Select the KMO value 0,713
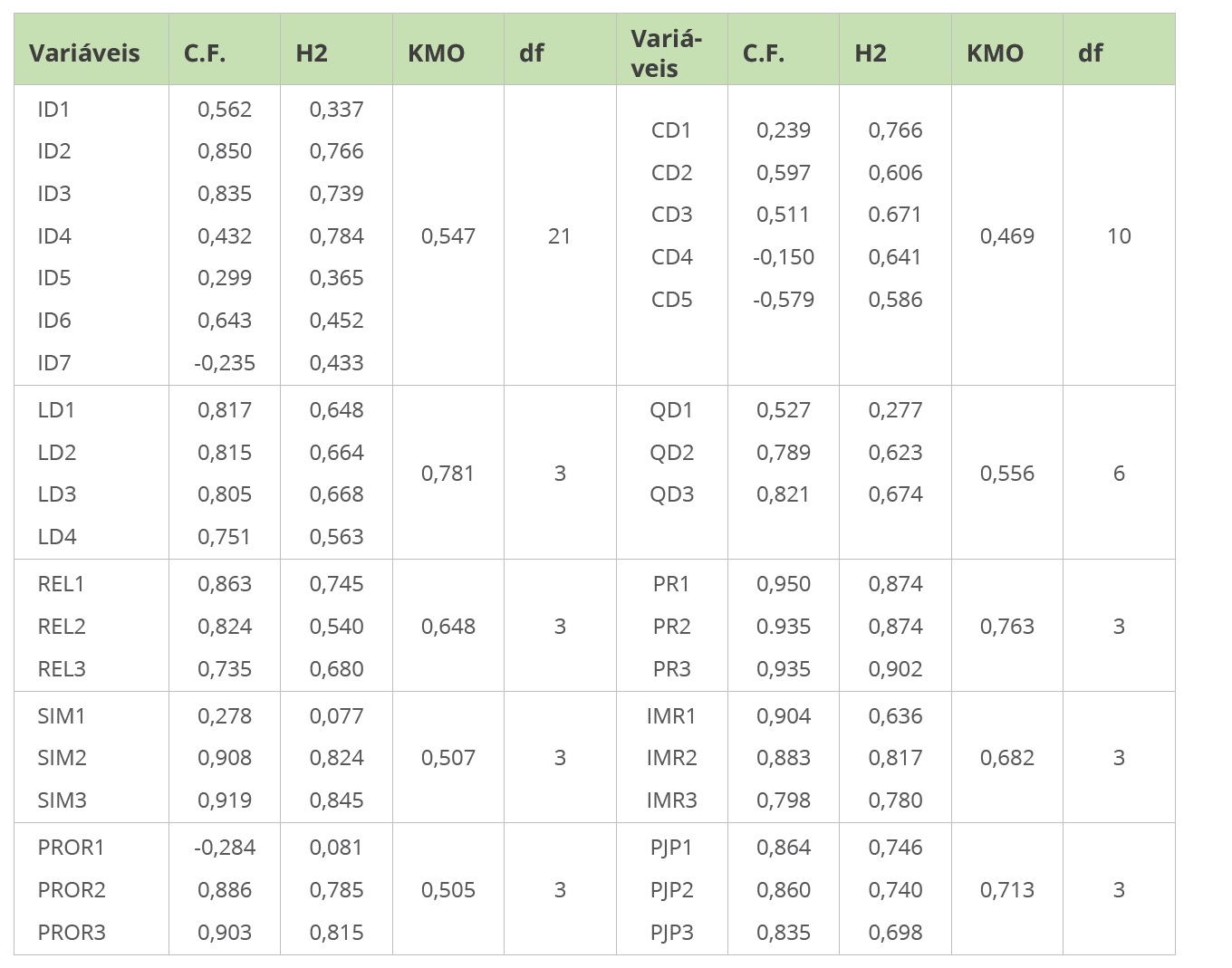Screen dimensions: 1232x968 (1006, 890)
